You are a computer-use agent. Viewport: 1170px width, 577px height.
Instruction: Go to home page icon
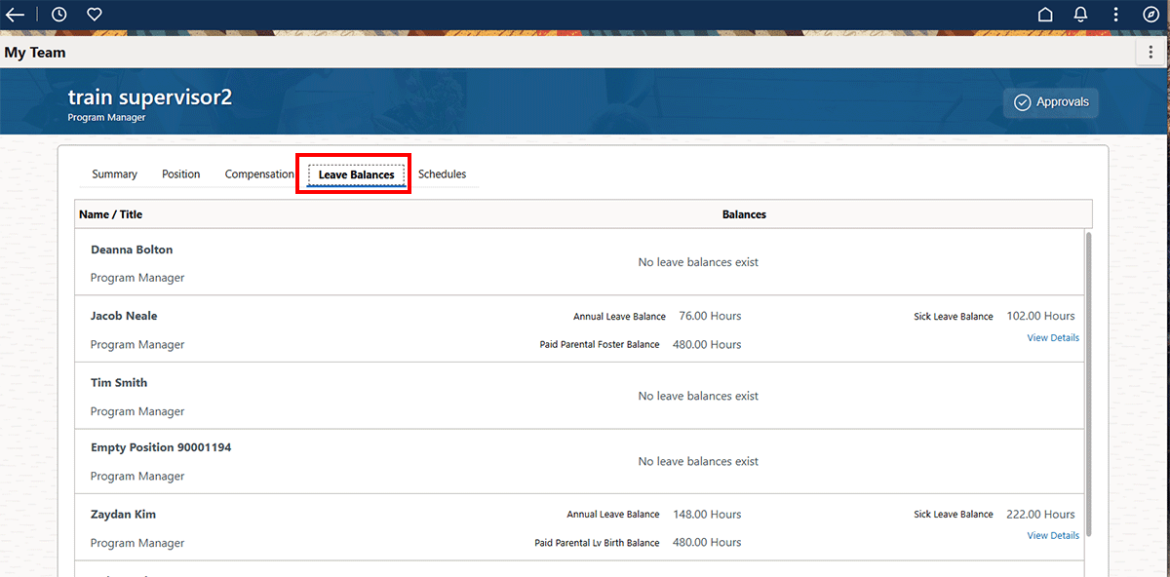(1045, 15)
